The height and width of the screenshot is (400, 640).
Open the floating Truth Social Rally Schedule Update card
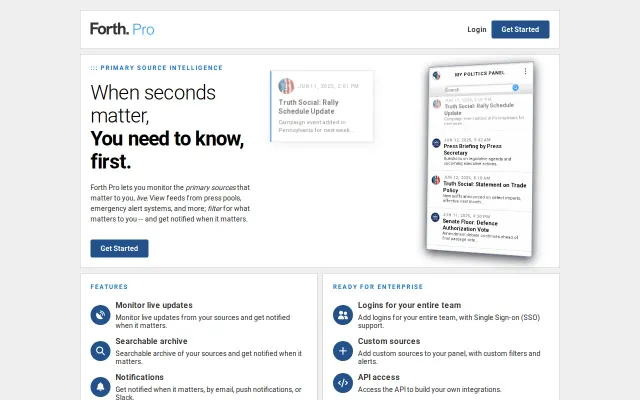(x=322, y=106)
